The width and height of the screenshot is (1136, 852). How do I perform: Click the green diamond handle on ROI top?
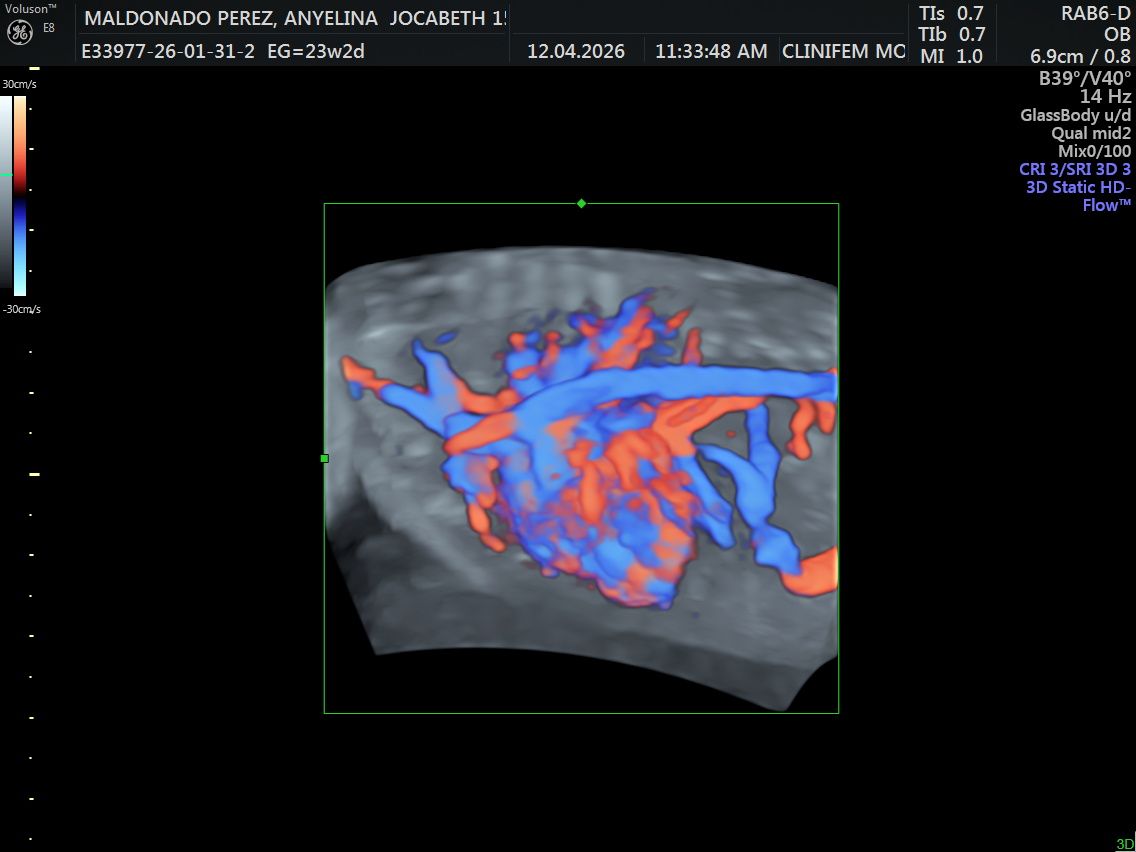click(581, 204)
